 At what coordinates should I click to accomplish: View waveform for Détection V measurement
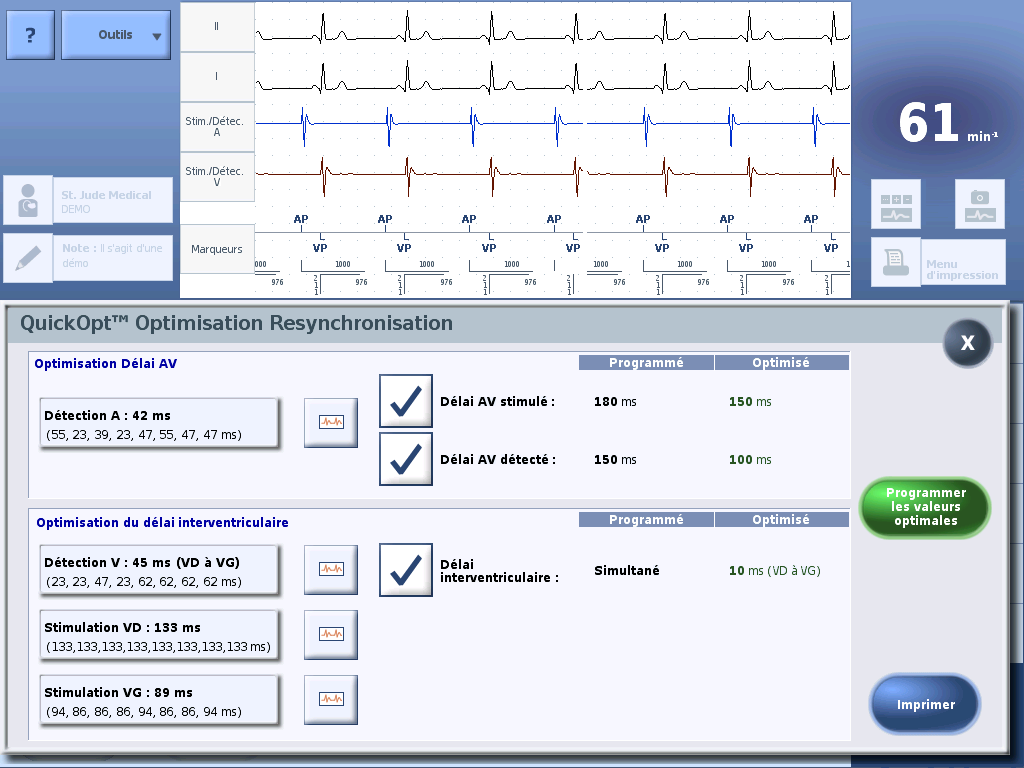(331, 569)
